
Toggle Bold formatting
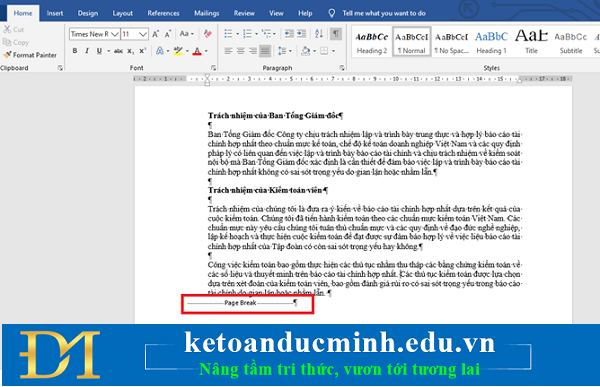(75, 51)
